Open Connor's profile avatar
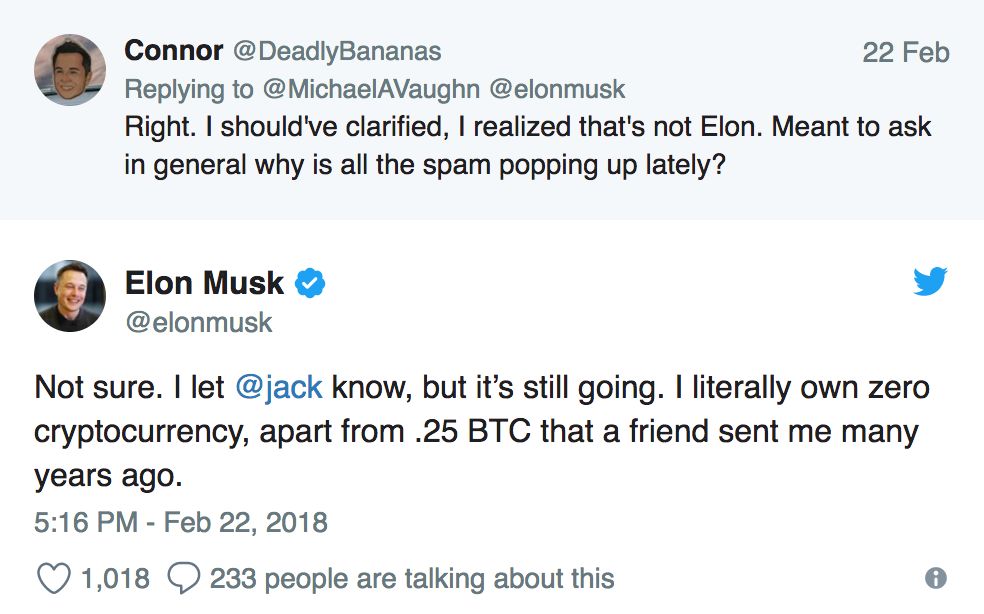This screenshot has height=614, width=984. tap(69, 69)
